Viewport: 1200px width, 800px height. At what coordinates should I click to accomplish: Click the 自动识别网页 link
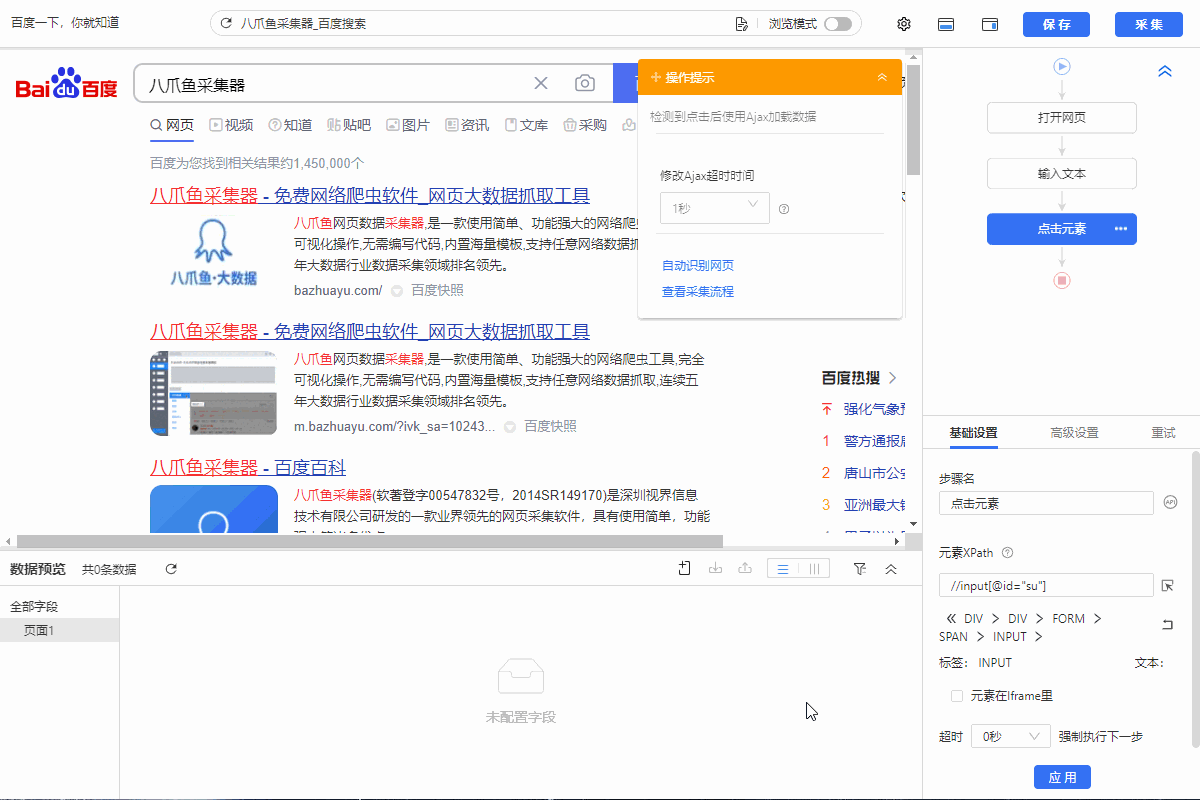(x=698, y=265)
